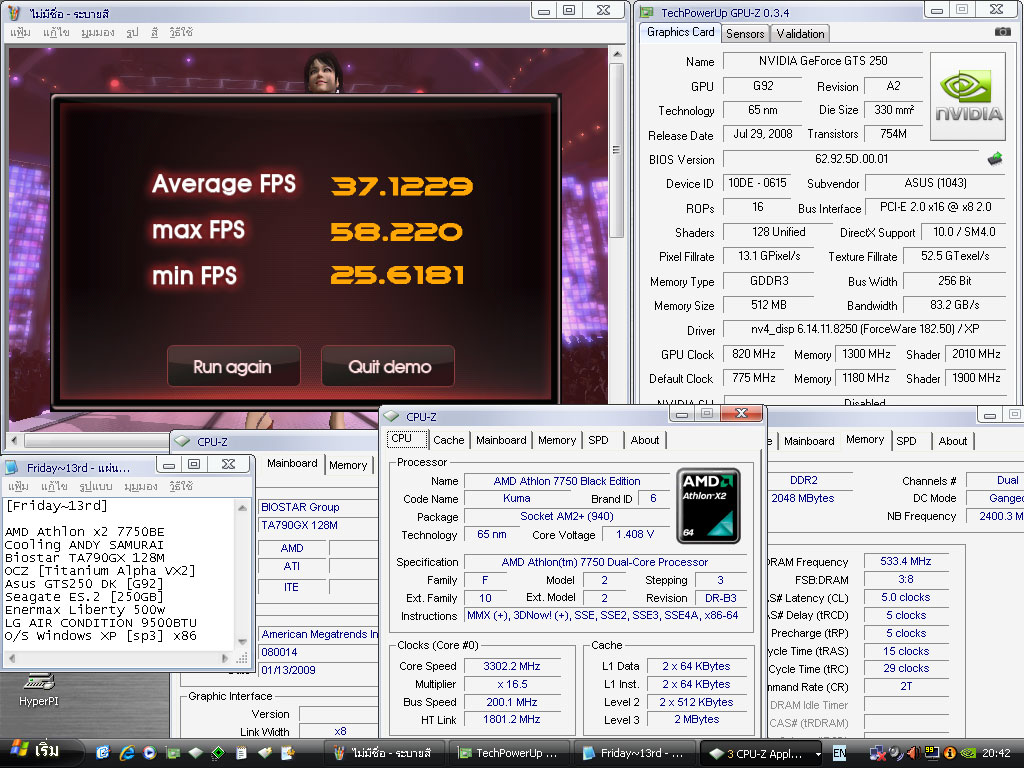Expand the 3 CPU-Z grouped taskbar button
1024x768 pixels.
tap(761, 753)
